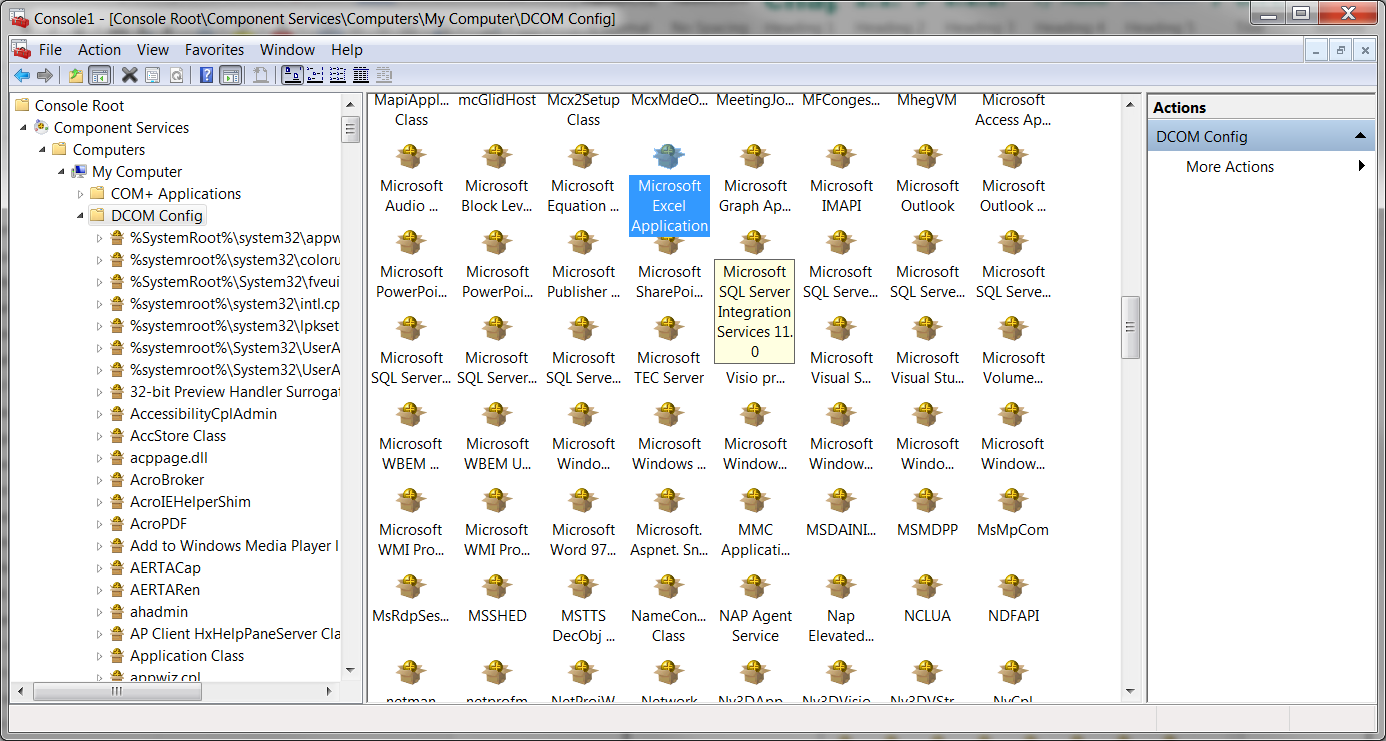1386x741 pixels.
Task: Toggle Show/Hide Action Pane toolbar button
Action: tap(229, 75)
